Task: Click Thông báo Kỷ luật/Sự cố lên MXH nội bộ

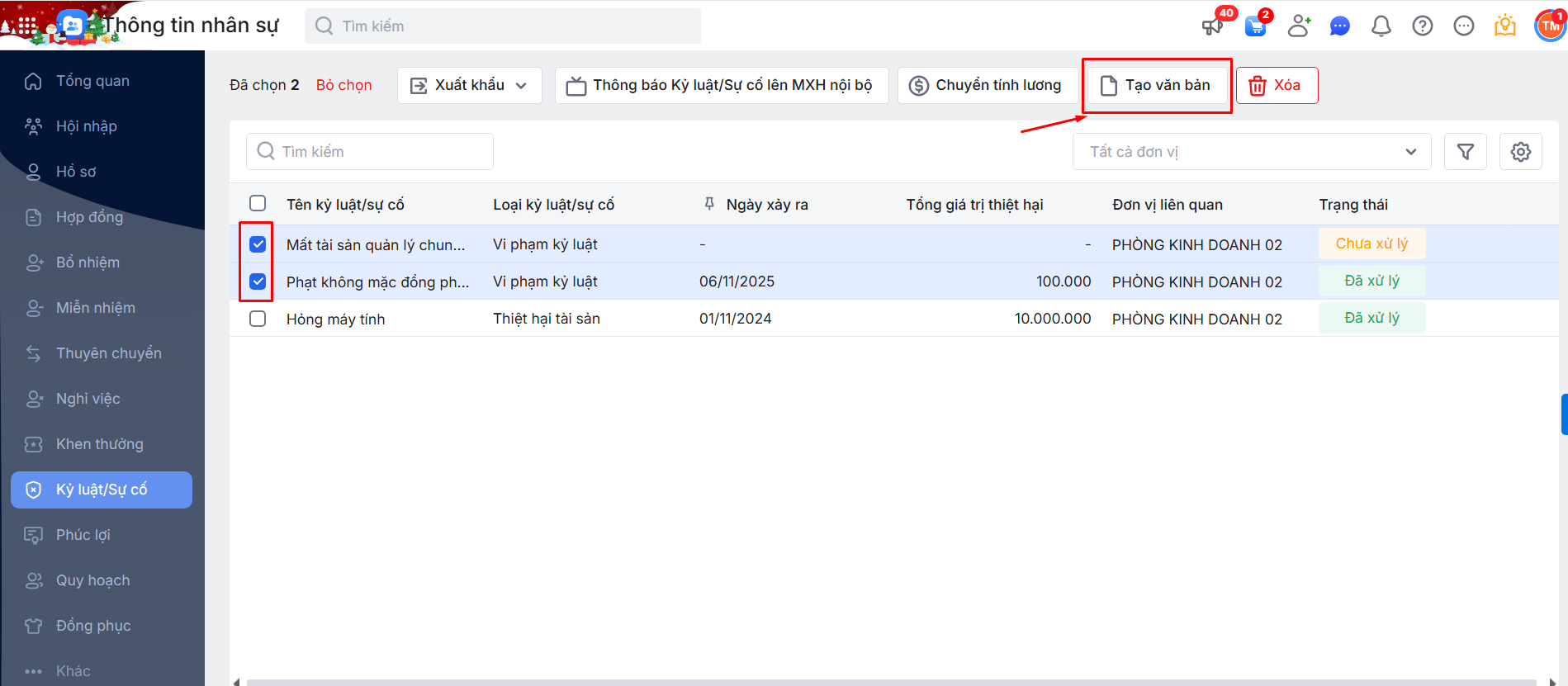Action: pos(722,86)
